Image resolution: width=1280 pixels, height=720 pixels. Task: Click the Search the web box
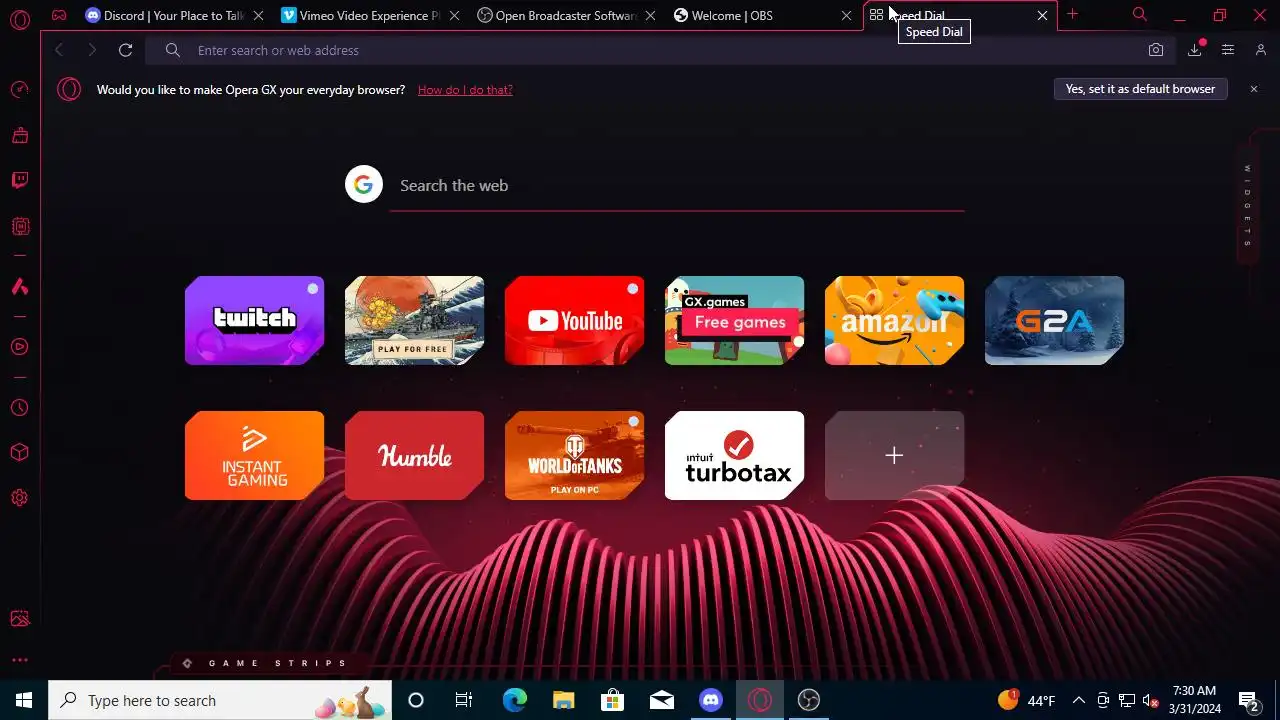677,186
